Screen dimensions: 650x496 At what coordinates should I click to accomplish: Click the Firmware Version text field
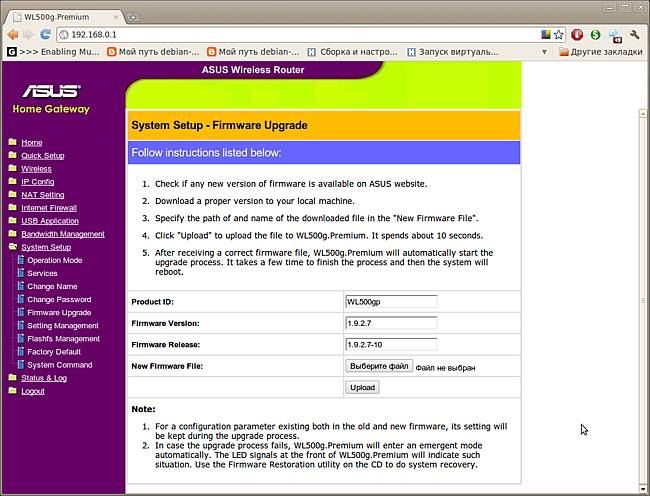click(391, 323)
